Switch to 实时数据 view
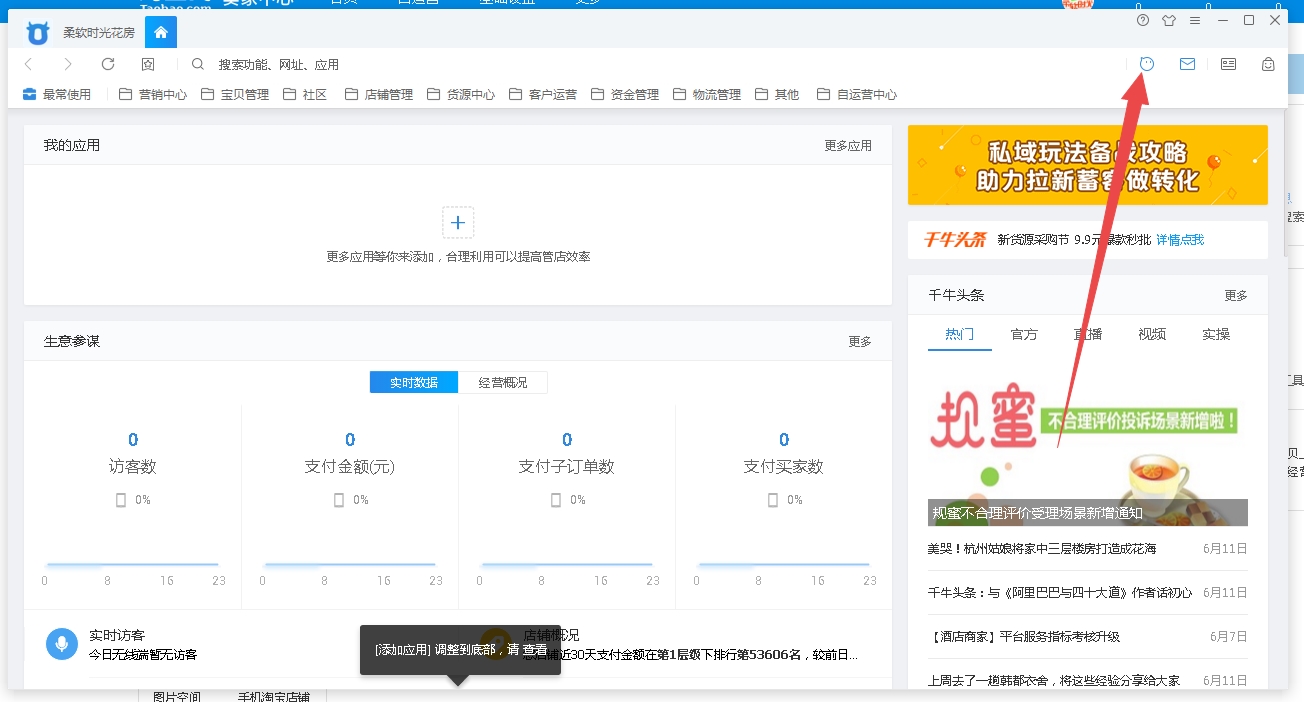This screenshot has width=1304, height=702. click(x=414, y=382)
